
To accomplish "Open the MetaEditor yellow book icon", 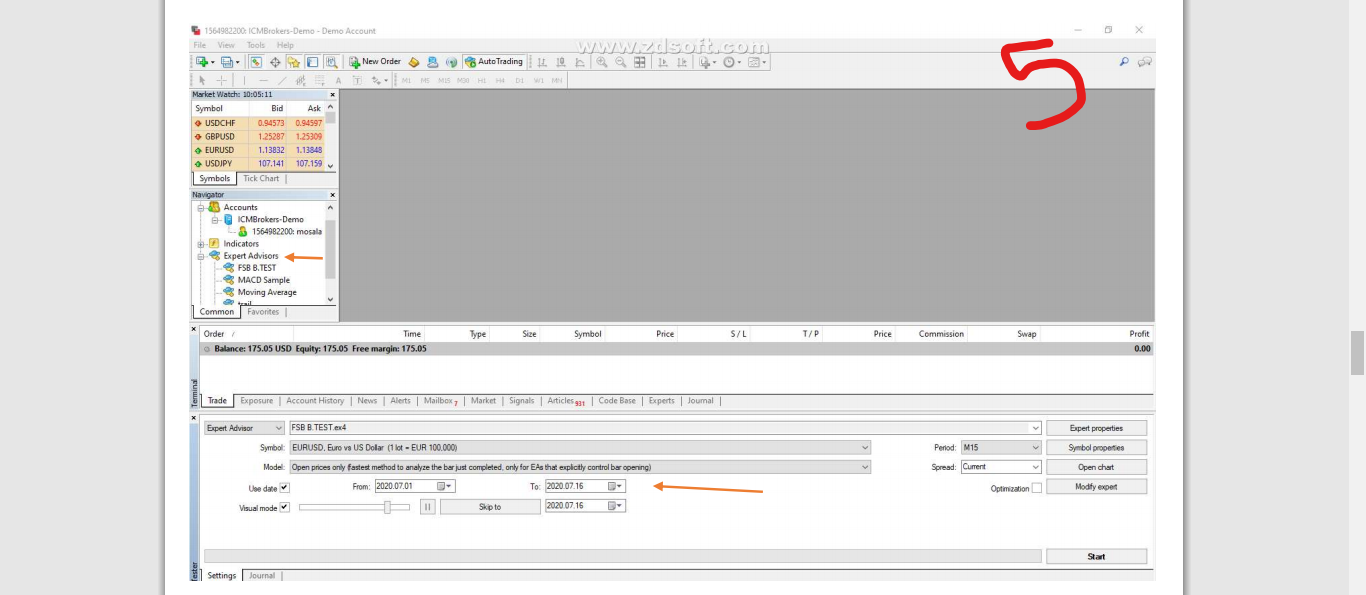I will (x=413, y=62).
